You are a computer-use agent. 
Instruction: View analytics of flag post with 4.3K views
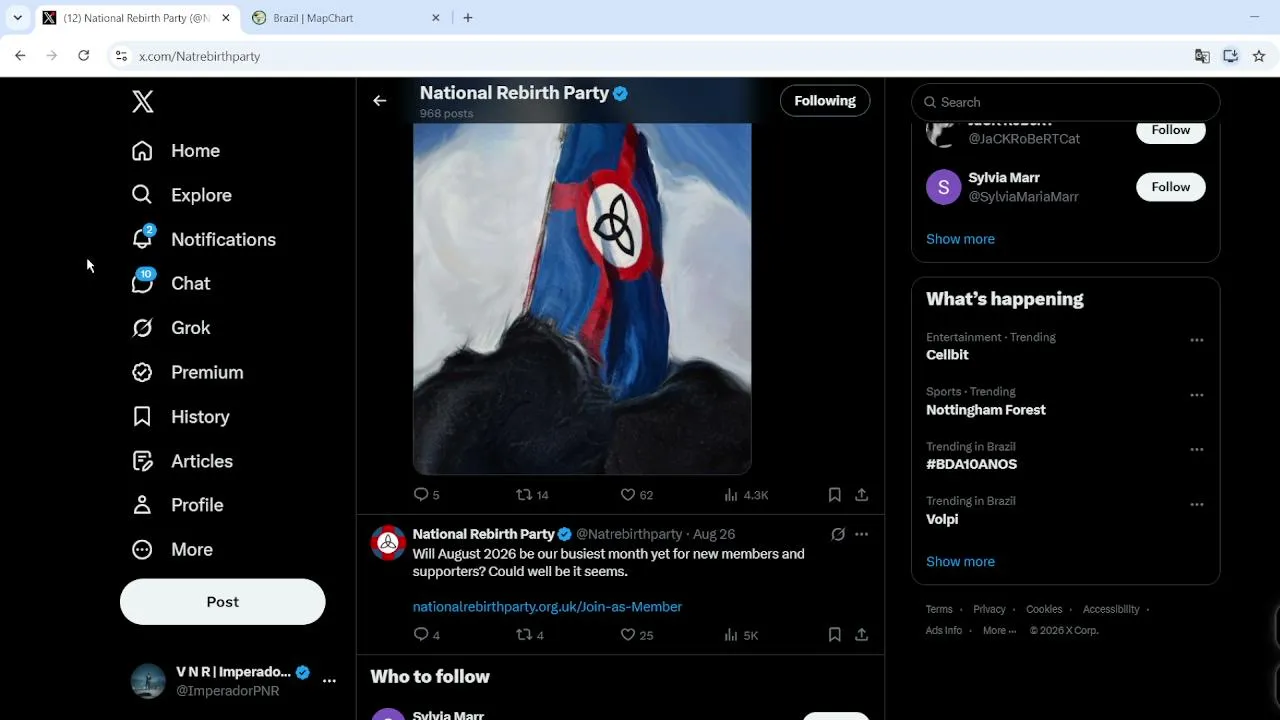coord(746,495)
